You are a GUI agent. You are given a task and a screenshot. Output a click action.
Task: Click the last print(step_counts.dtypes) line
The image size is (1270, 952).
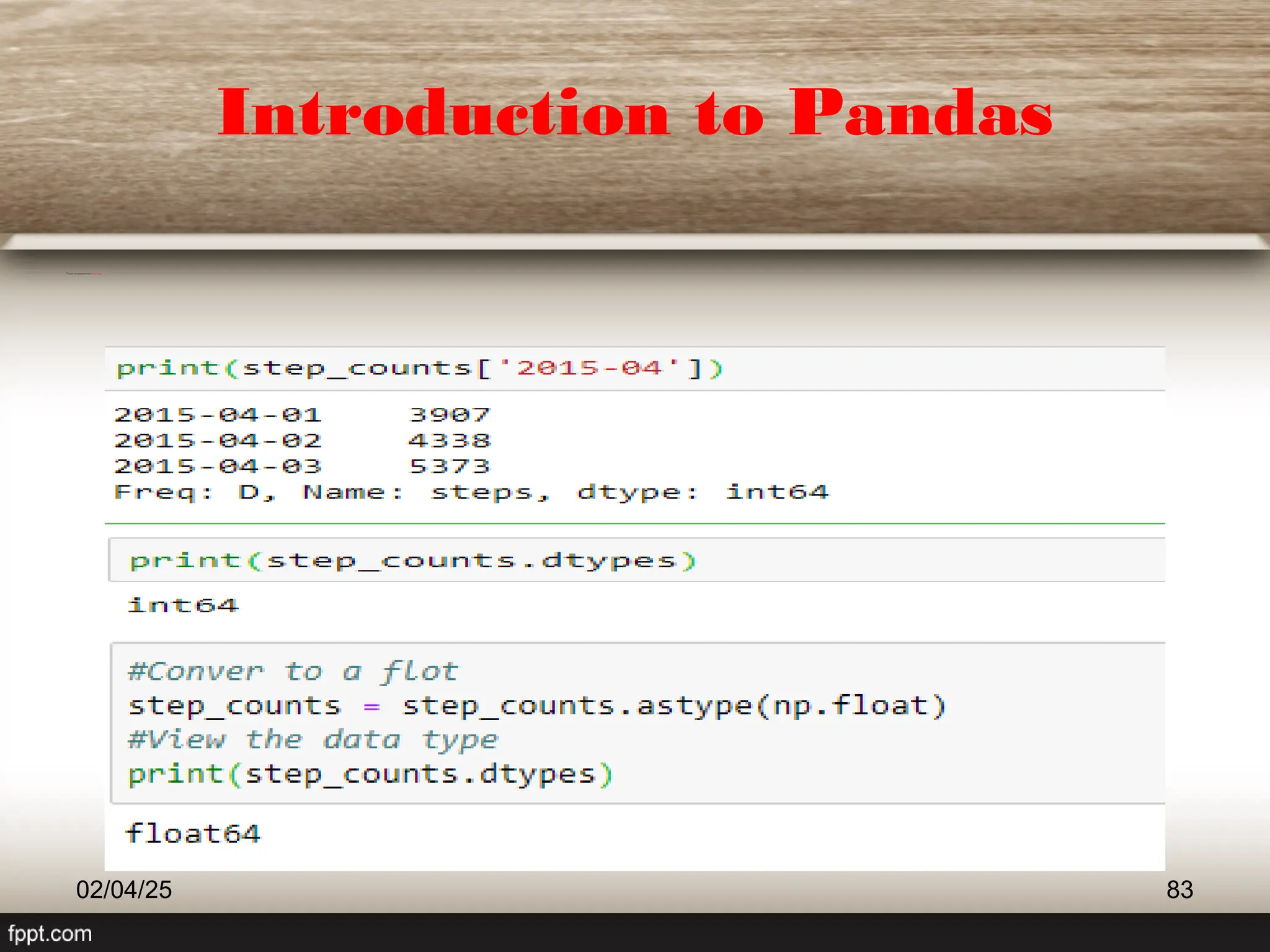[x=370, y=775]
